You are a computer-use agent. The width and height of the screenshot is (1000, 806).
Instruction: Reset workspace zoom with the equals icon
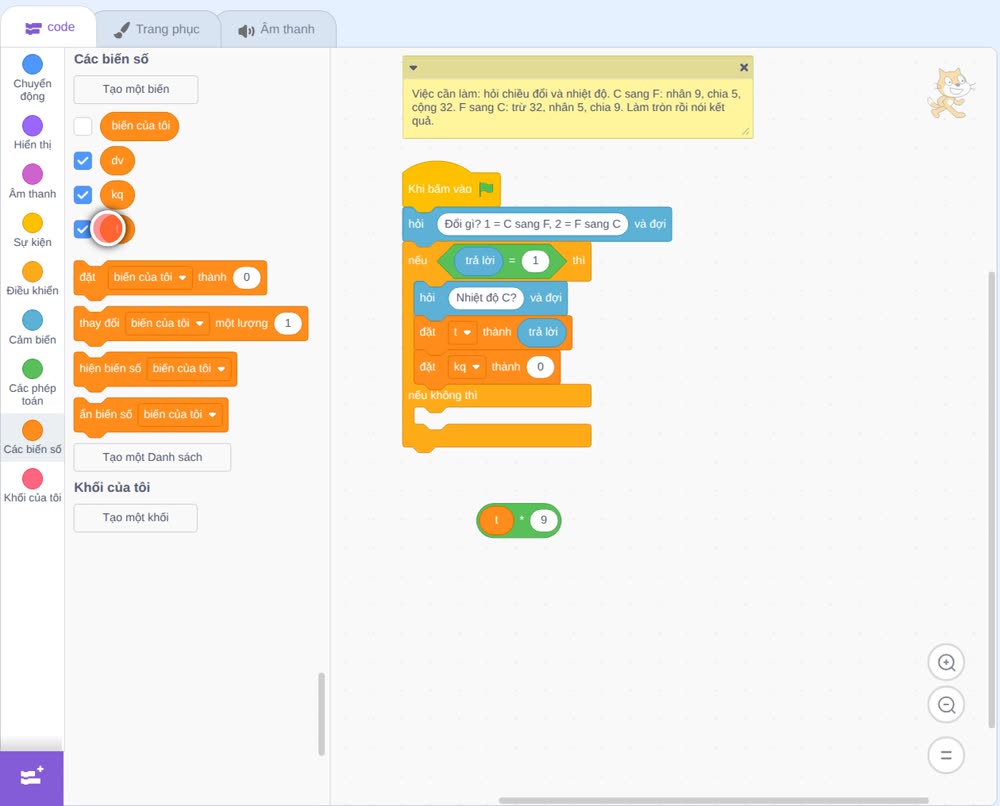coord(946,755)
